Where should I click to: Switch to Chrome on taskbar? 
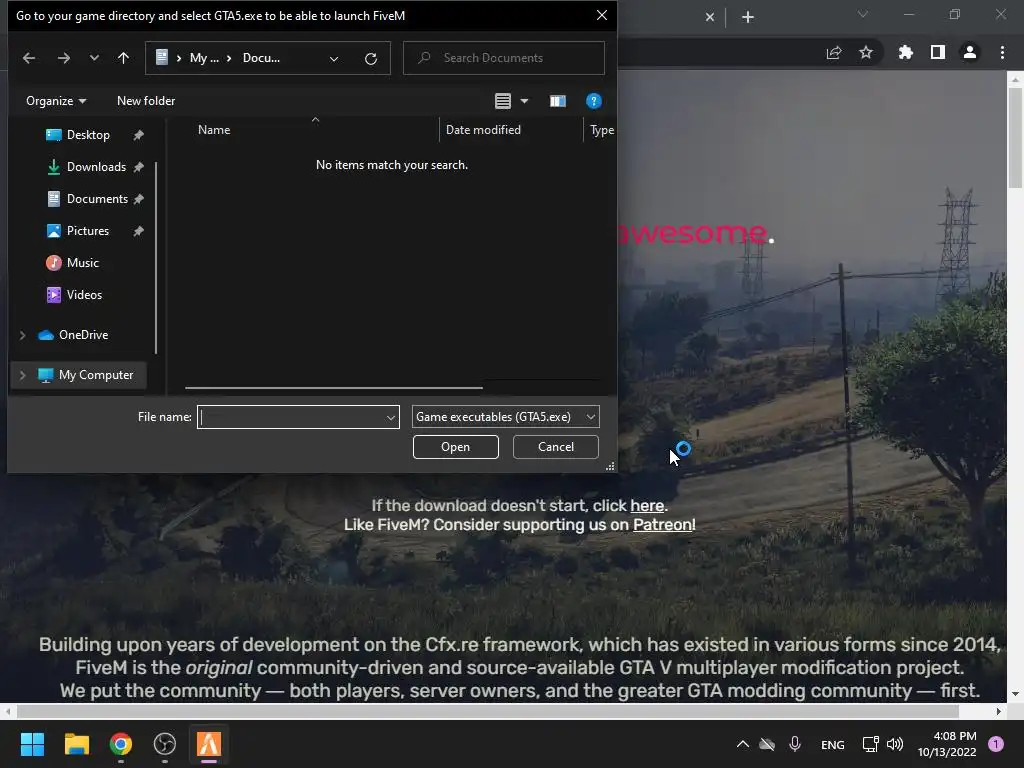(121, 744)
